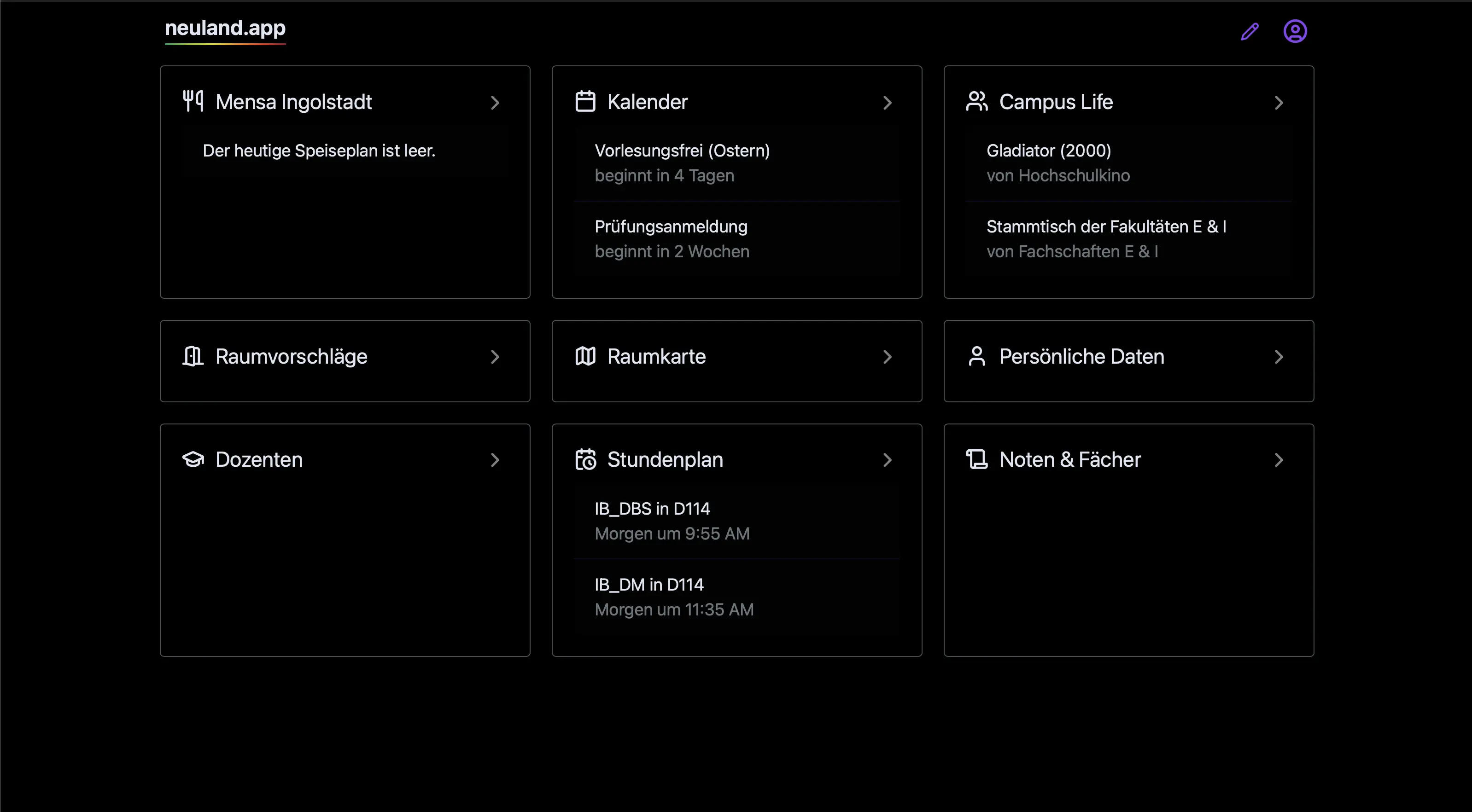Click the calendar icon beside Kalender
Image resolution: width=1472 pixels, height=812 pixels.
pyautogui.click(x=584, y=102)
